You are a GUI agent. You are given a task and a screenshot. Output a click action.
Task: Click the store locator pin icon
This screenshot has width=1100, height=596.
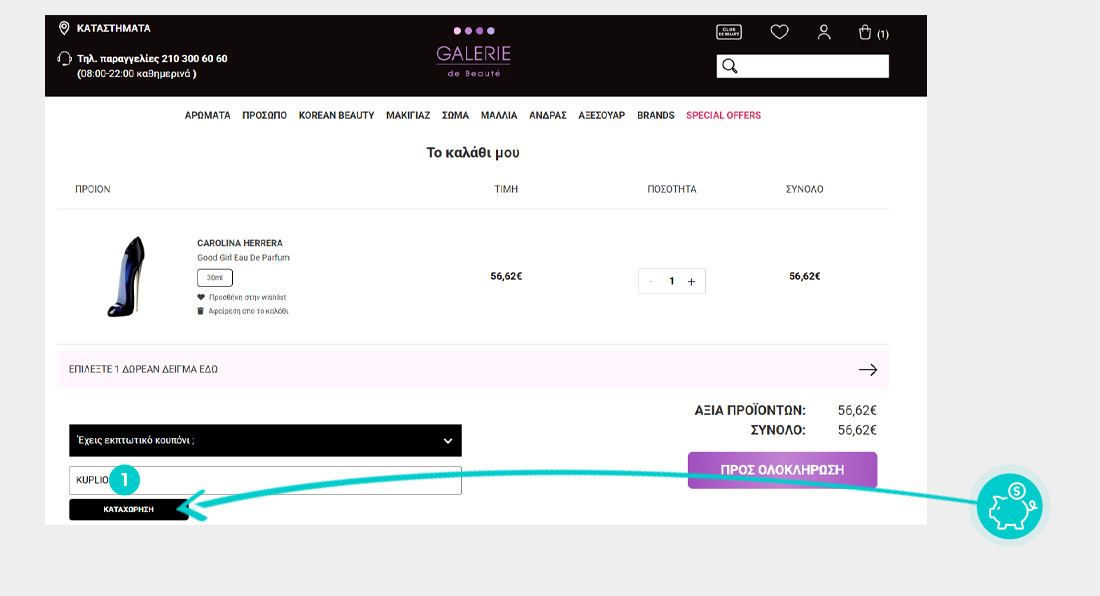point(64,28)
